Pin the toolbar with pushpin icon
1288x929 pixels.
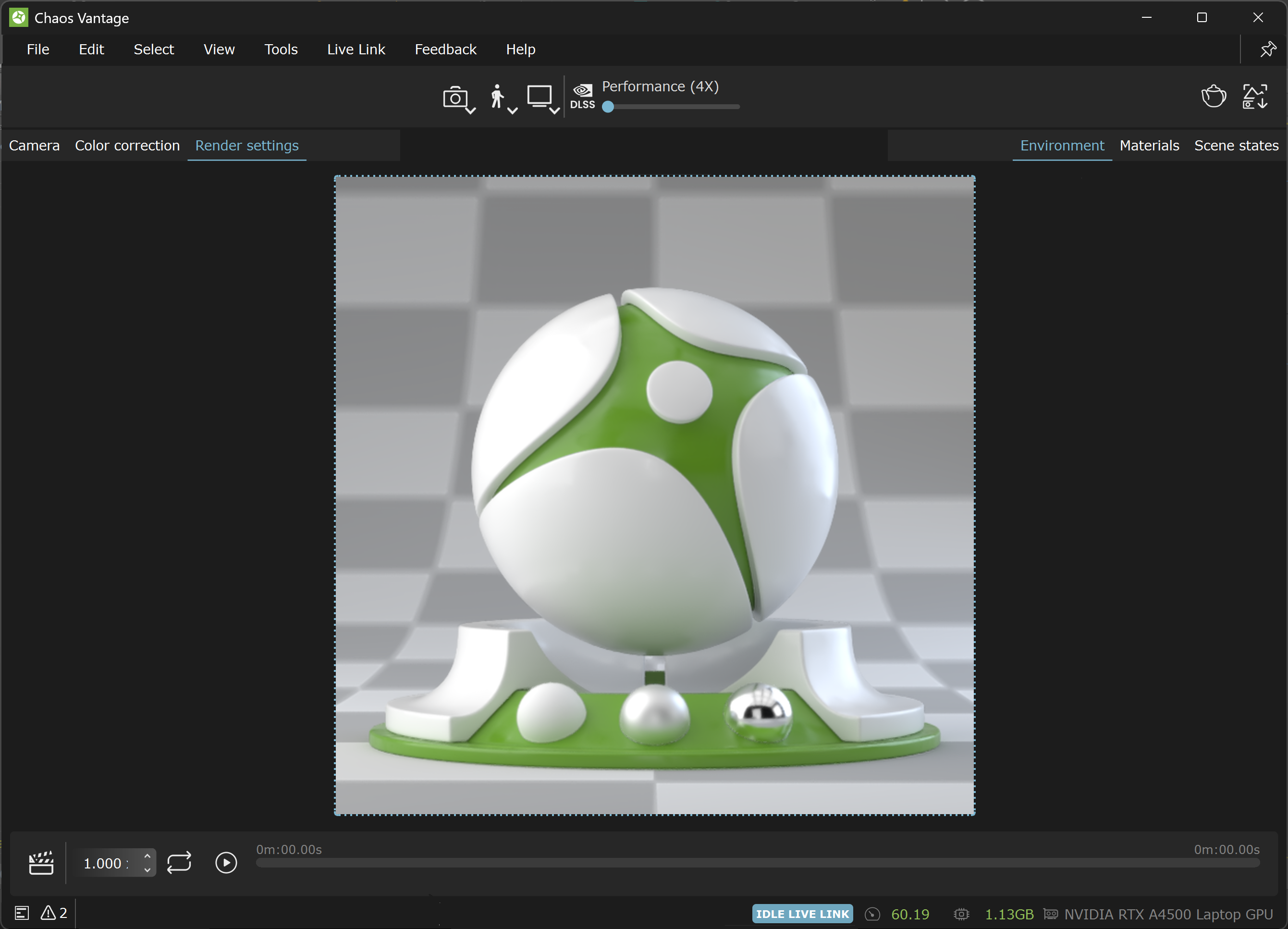pyautogui.click(x=1267, y=50)
